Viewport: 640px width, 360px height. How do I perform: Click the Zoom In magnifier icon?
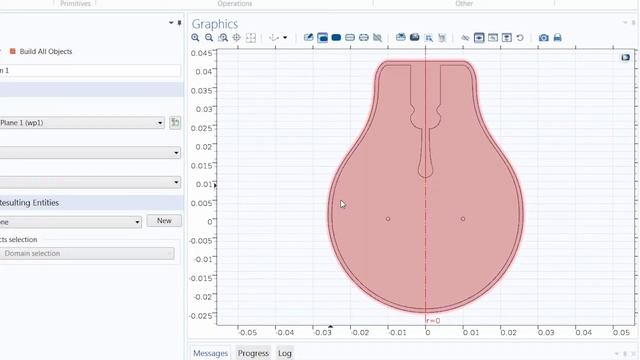tap(195, 38)
